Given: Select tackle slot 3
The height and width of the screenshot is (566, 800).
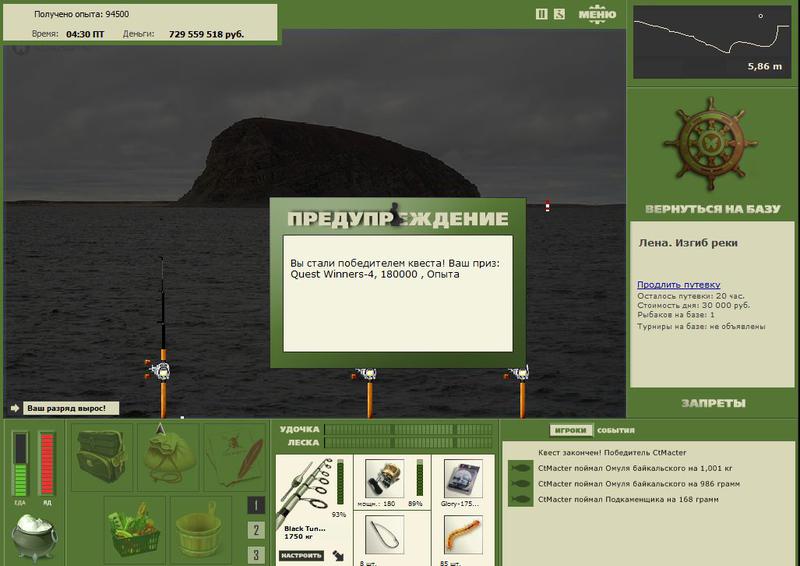Looking at the screenshot, I should (x=256, y=554).
